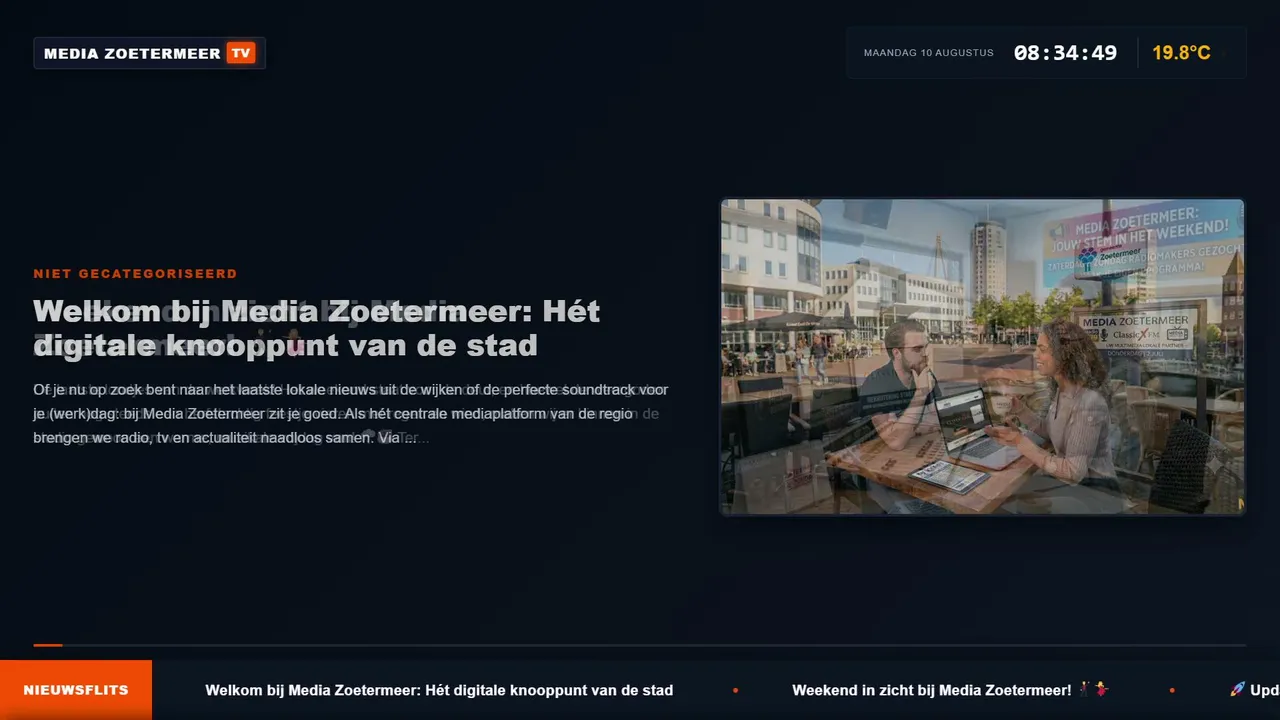Click the orange TV badge in the logo
Screen dimensions: 1280x720
coord(241,53)
